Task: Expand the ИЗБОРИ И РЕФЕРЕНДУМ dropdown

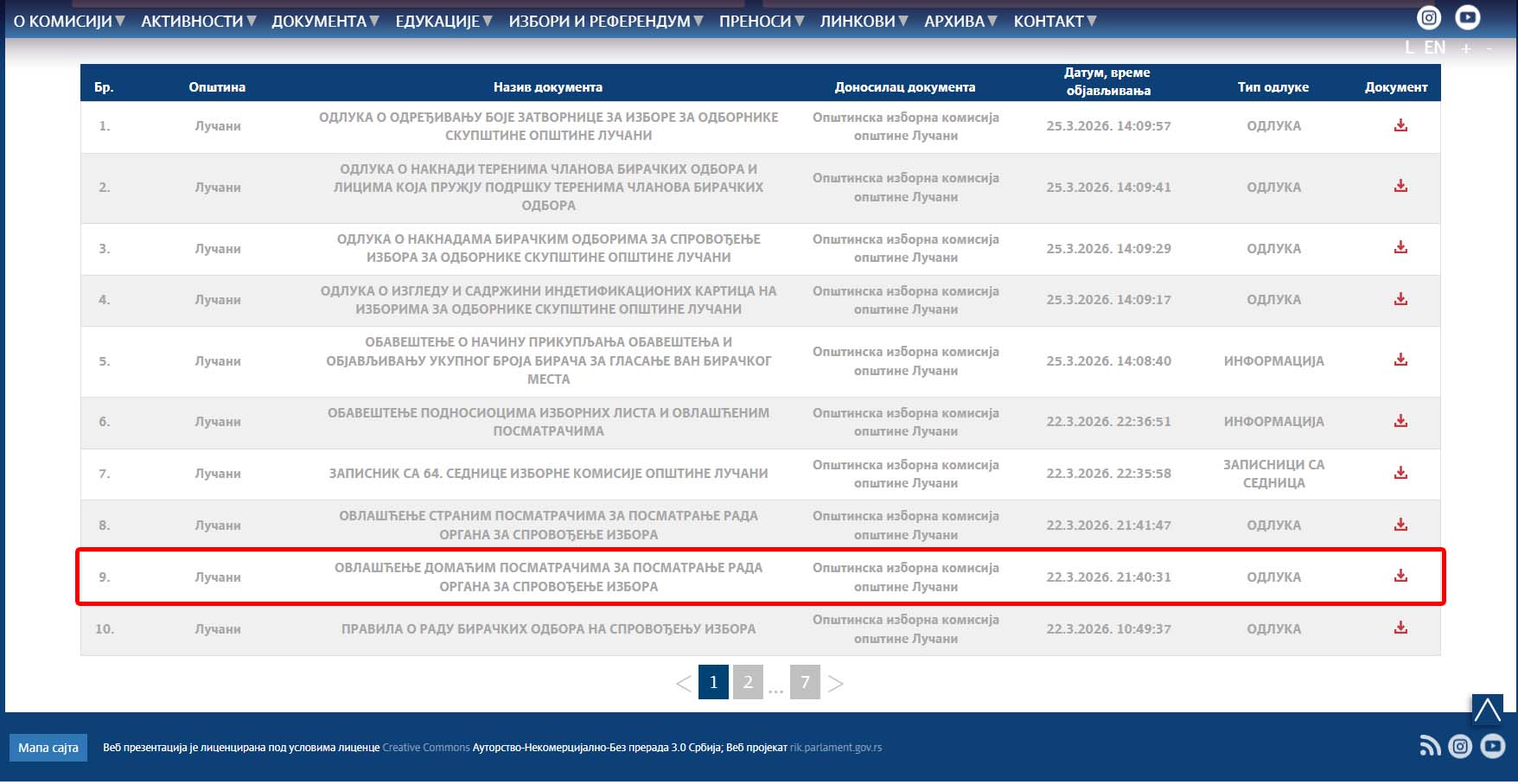Action: click(606, 21)
